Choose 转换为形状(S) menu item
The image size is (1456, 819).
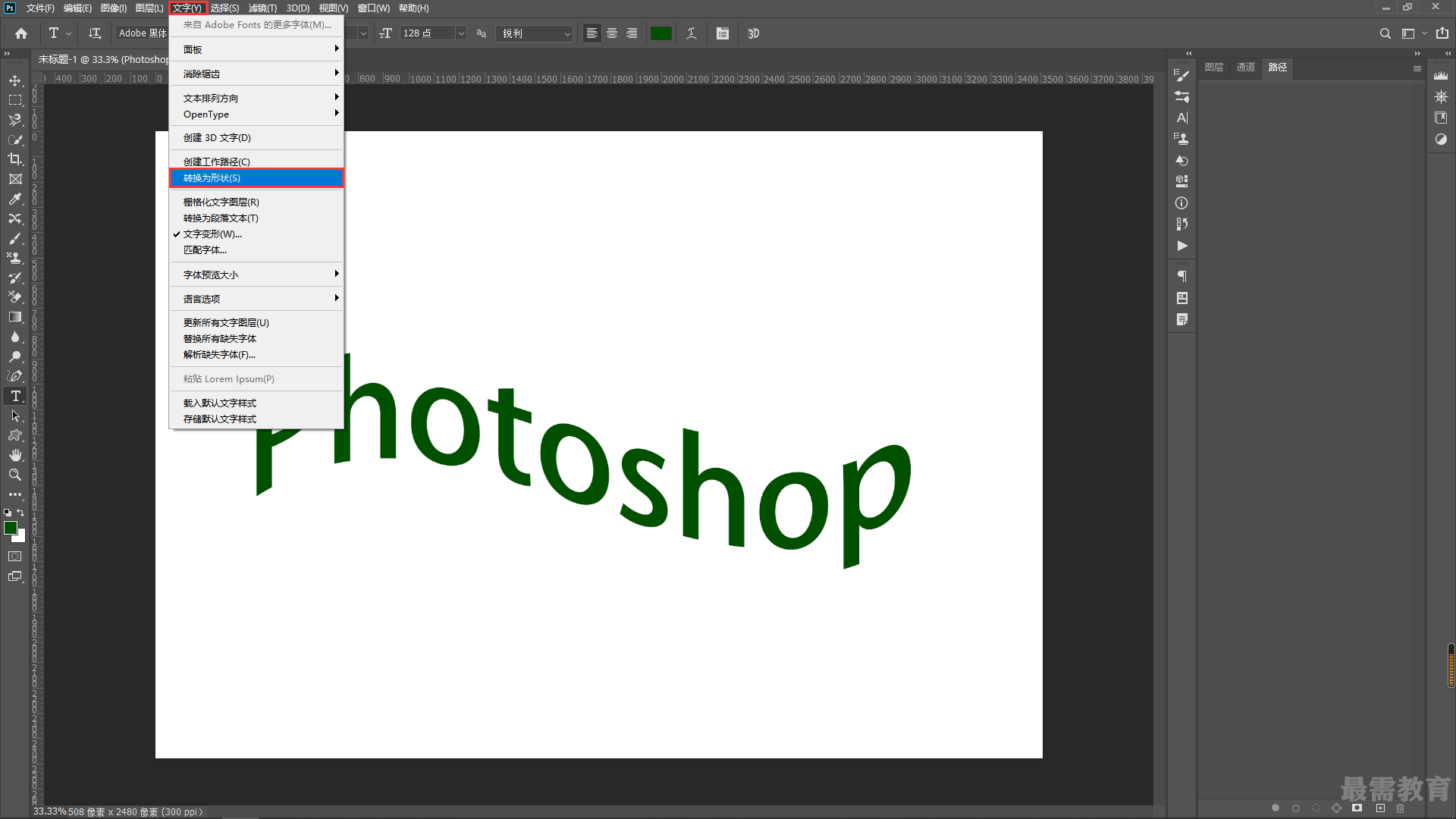[x=256, y=178]
